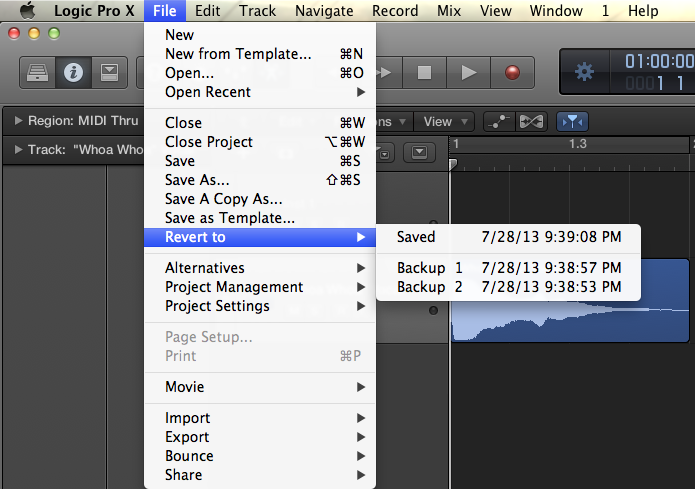Open the Library panel icon
This screenshot has height=489, width=695.
[38, 72]
